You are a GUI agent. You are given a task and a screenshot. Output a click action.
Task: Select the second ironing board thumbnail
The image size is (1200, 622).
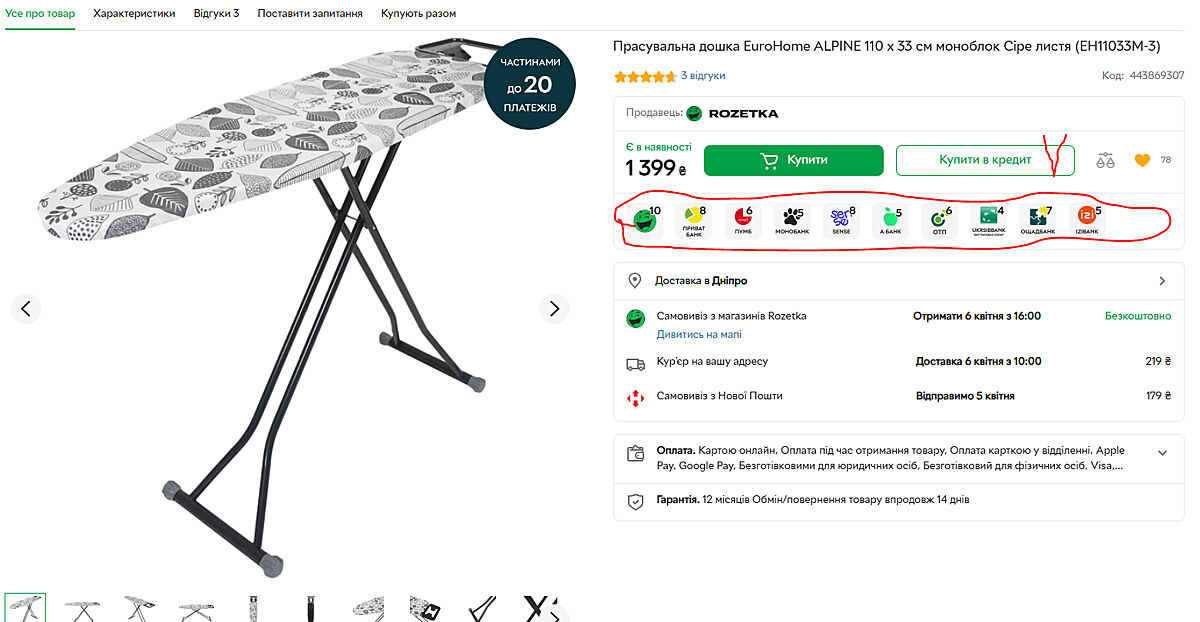point(81,607)
